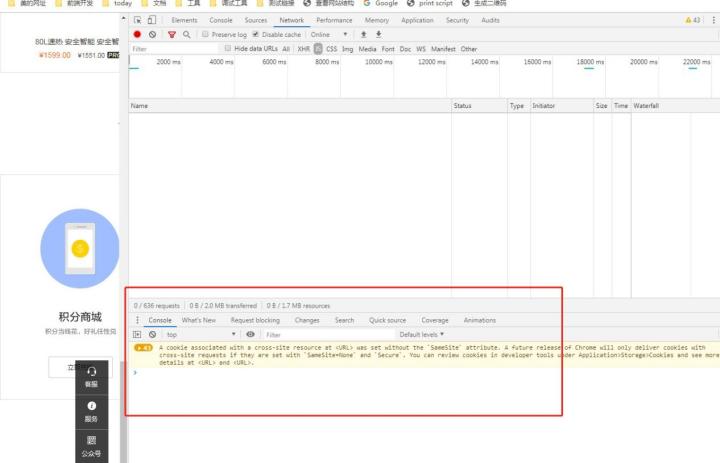Show console sidebar icon
Image resolution: width=720 pixels, height=463 pixels.
(137, 334)
